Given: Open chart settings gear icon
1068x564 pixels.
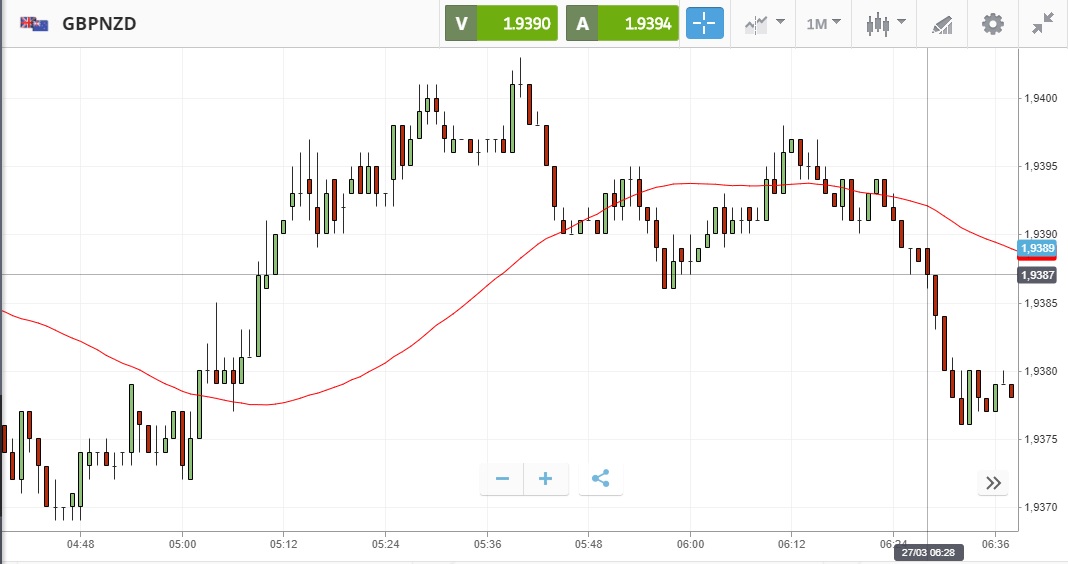Looking at the screenshot, I should (992, 24).
